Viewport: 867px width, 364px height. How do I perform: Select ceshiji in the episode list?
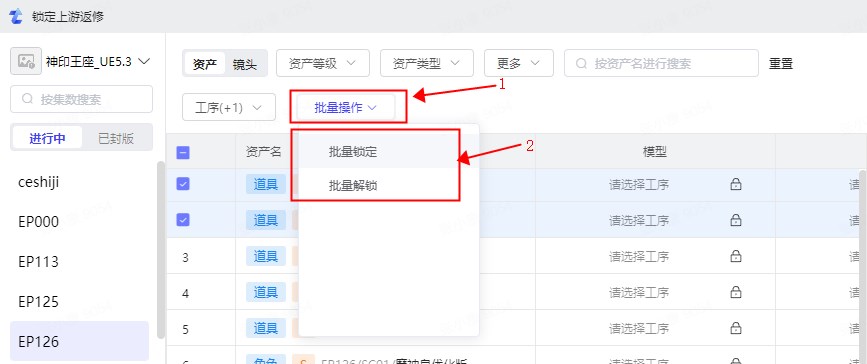click(x=79, y=182)
